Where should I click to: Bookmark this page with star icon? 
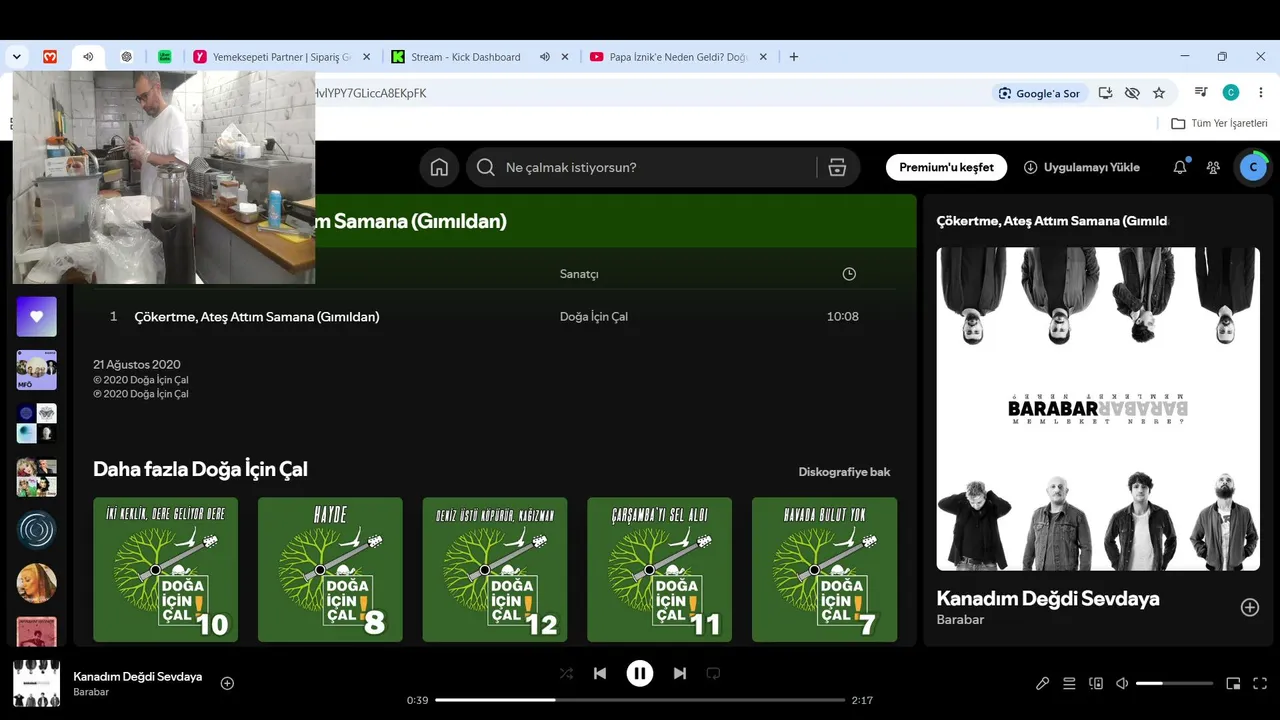point(1159,93)
